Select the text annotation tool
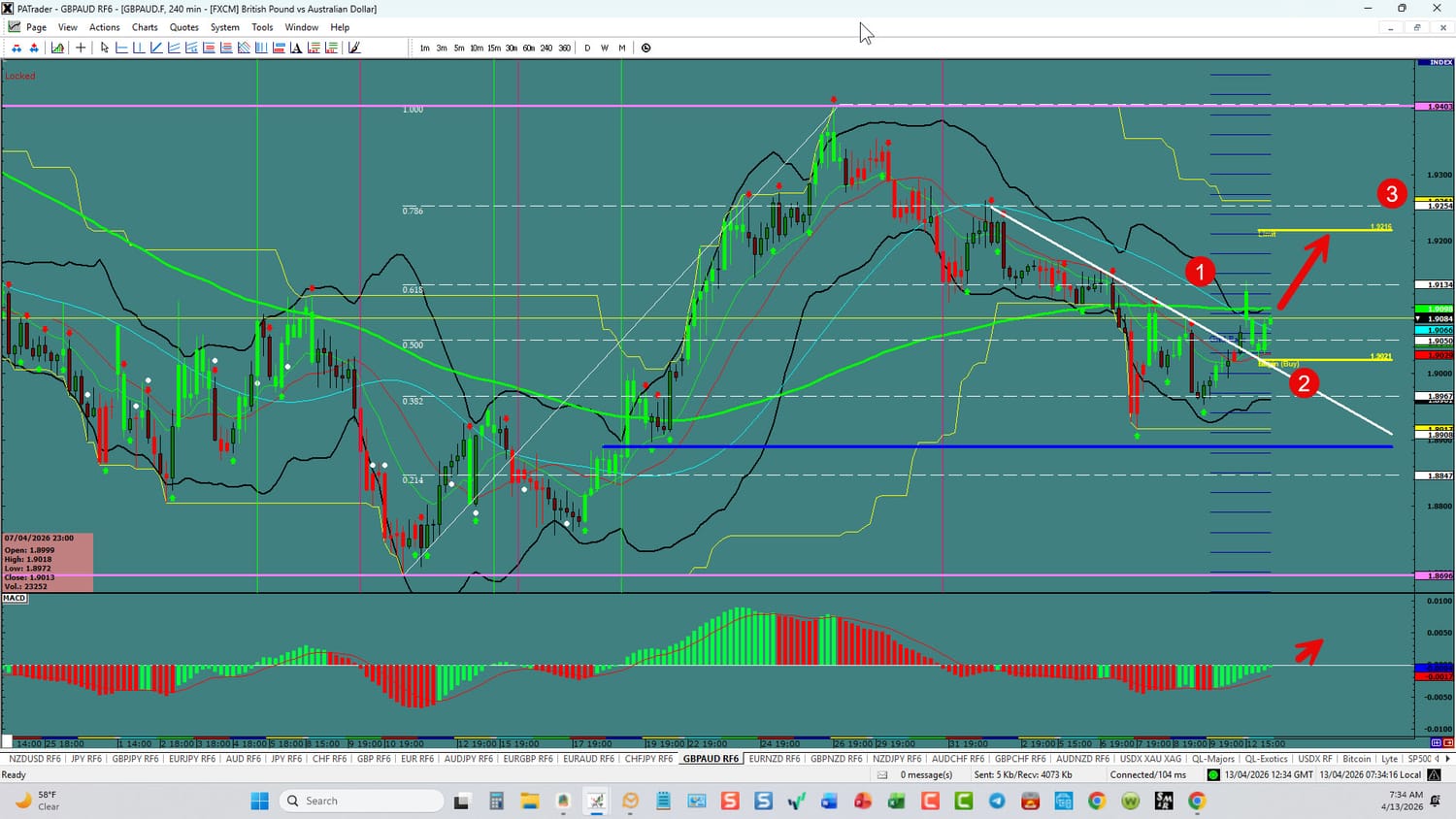The width and height of the screenshot is (1456, 819). point(296,48)
